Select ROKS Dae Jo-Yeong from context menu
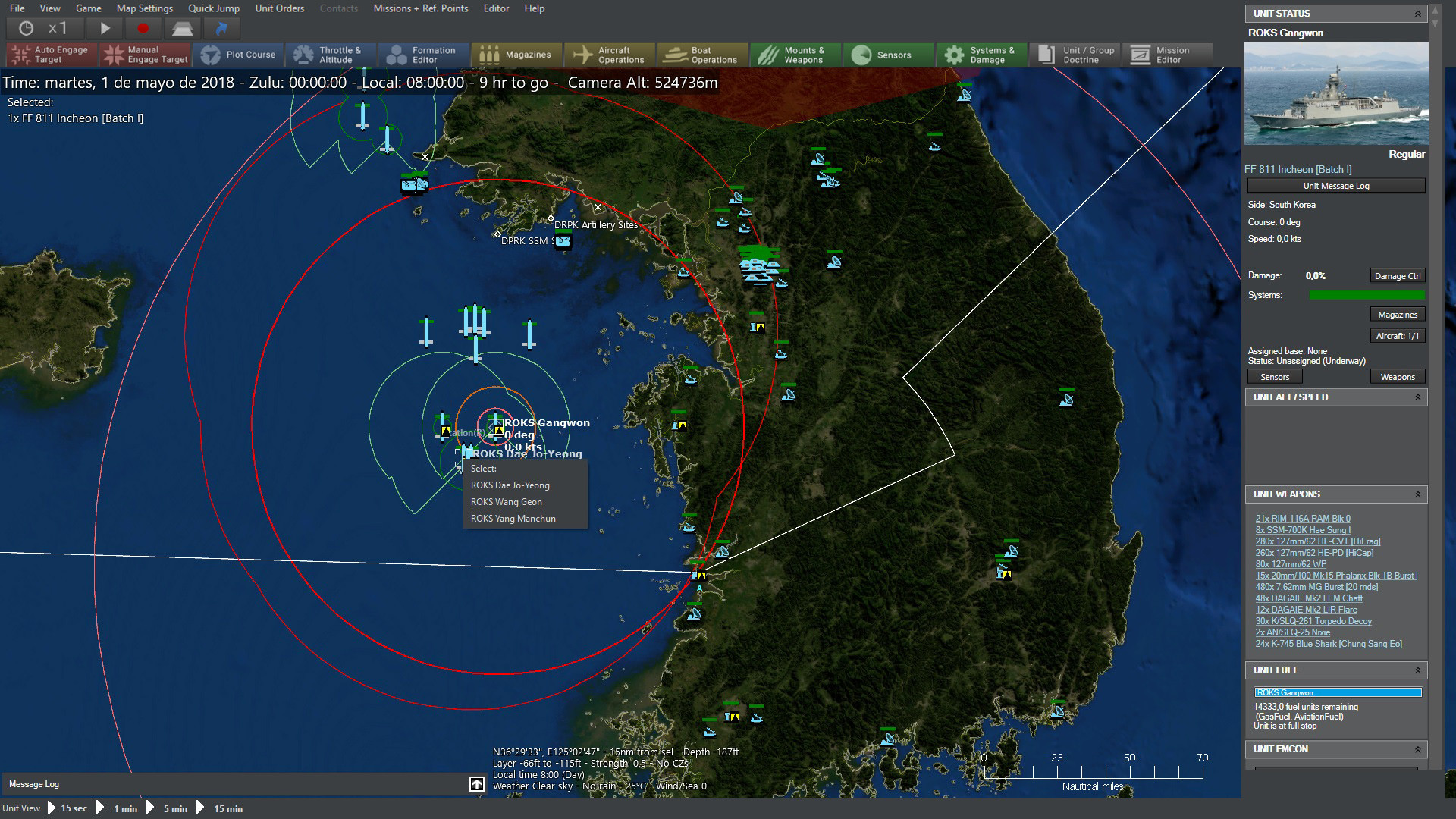1456x819 pixels. pyautogui.click(x=510, y=485)
